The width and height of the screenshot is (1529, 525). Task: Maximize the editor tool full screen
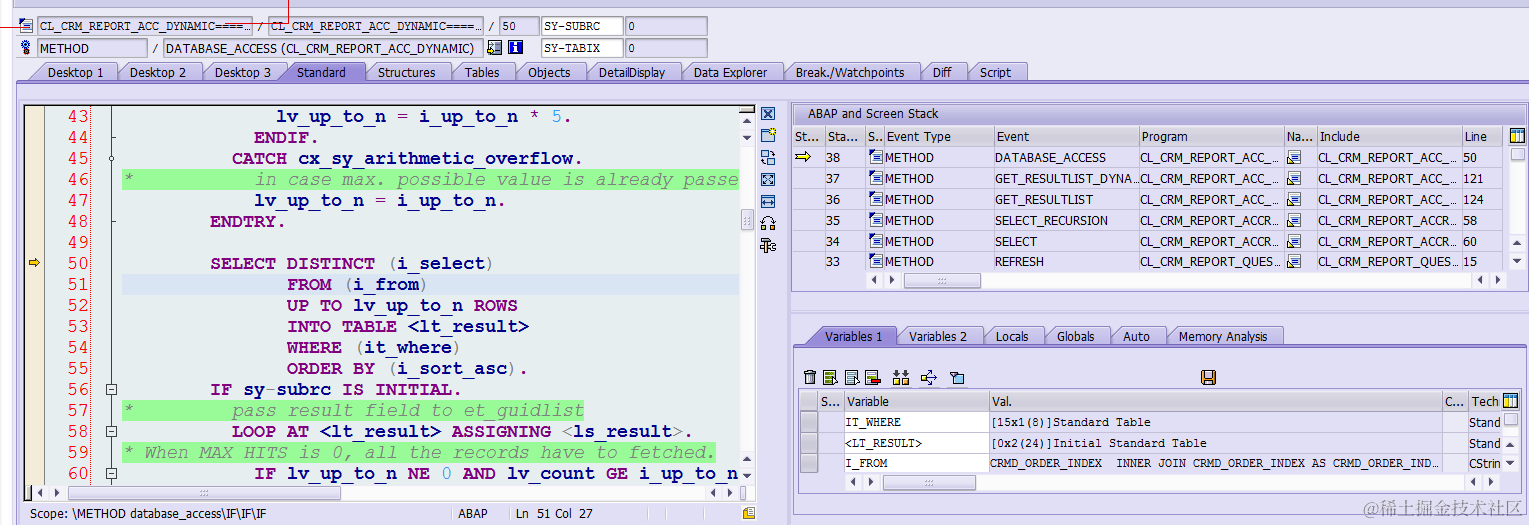(x=768, y=179)
